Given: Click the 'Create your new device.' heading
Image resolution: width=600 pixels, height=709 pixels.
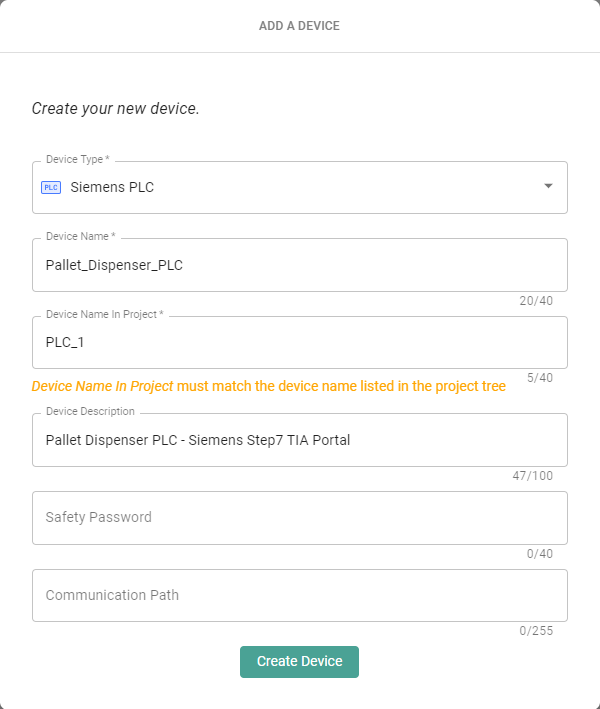Looking at the screenshot, I should [116, 108].
